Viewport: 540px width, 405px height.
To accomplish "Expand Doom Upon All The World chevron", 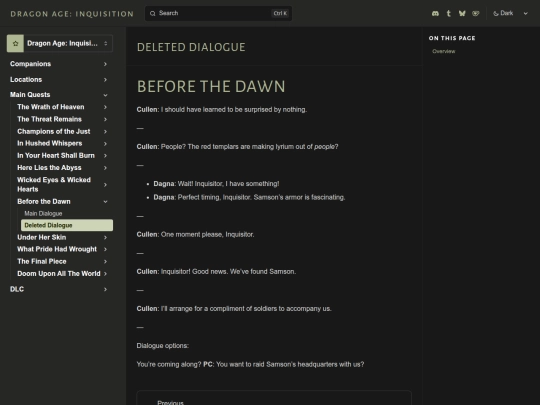I will pyautogui.click(x=105, y=274).
